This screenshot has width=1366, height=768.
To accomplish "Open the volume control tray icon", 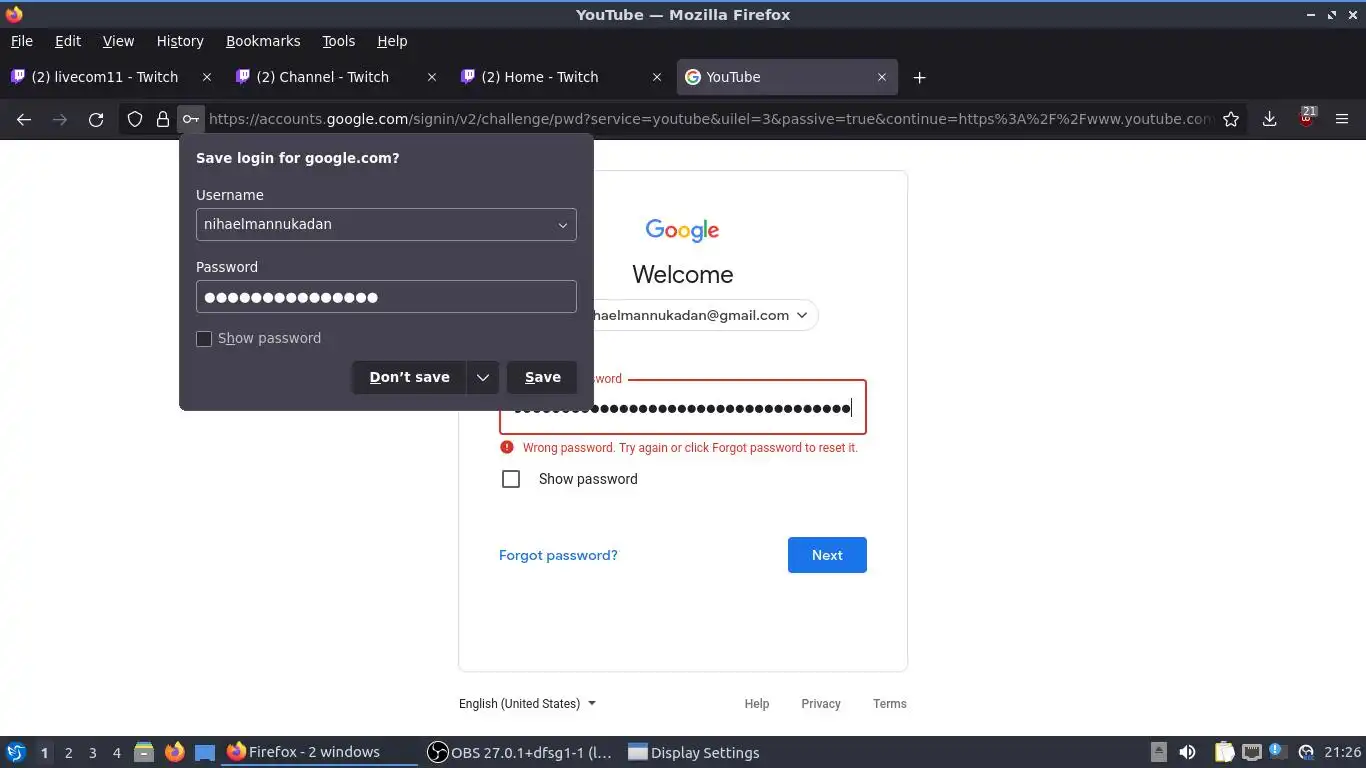I will [x=1187, y=752].
